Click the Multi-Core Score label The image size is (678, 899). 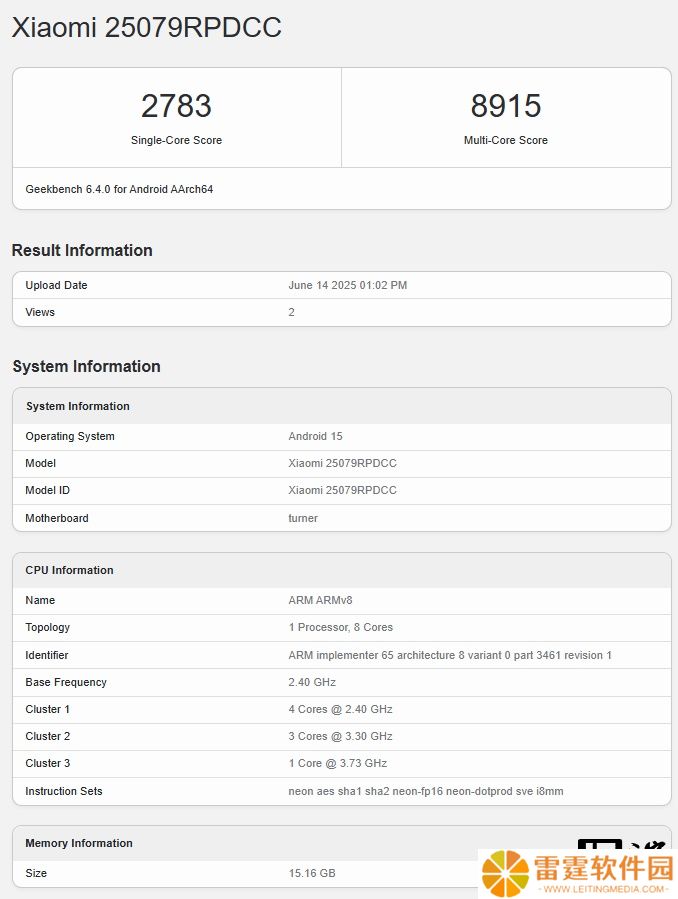click(506, 140)
